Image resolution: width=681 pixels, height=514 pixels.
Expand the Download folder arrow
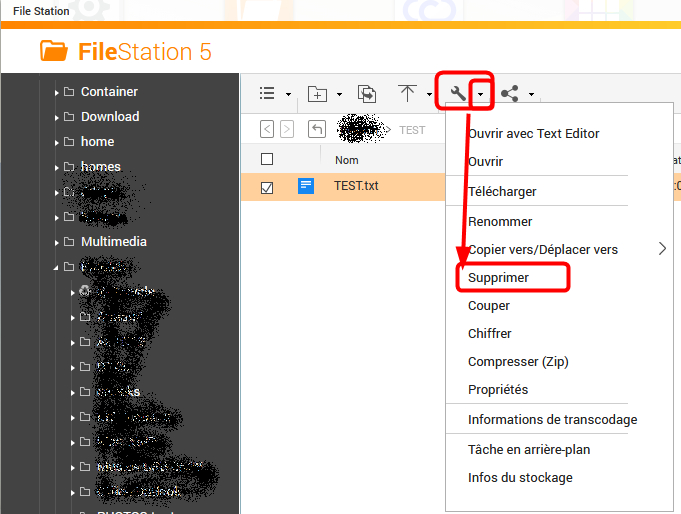coord(56,117)
